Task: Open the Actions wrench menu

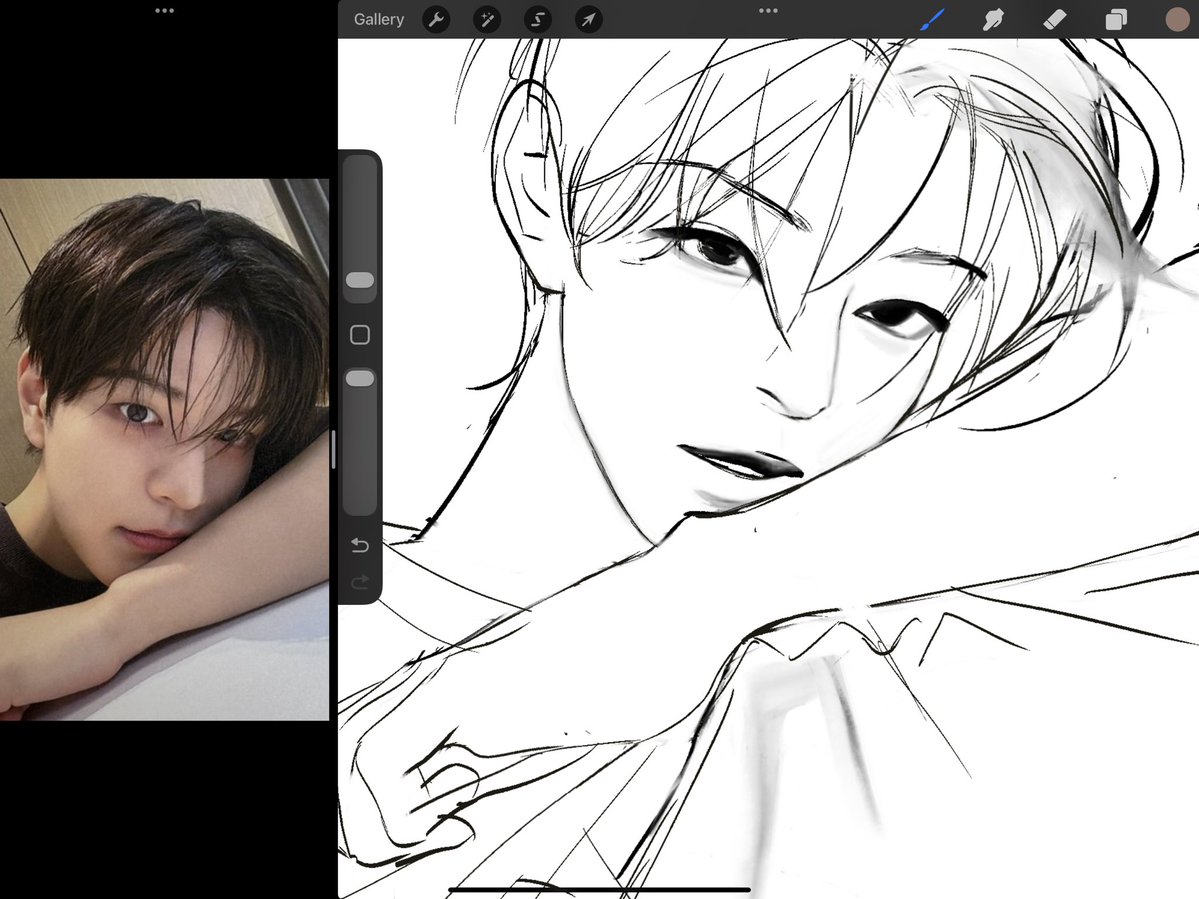Action: 437,19
